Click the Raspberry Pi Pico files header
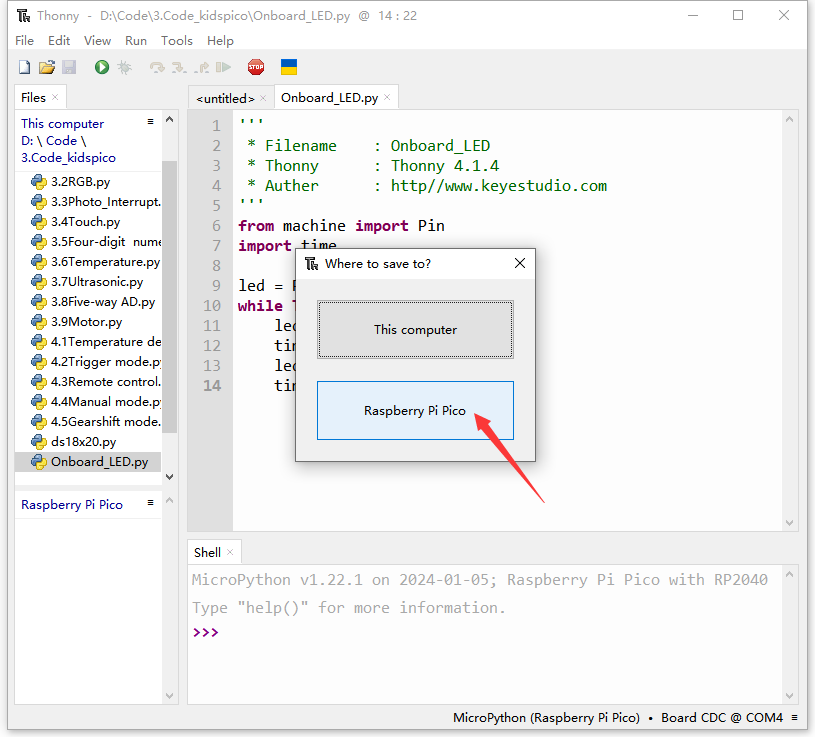The height and width of the screenshot is (737, 815). pyautogui.click(x=72, y=505)
